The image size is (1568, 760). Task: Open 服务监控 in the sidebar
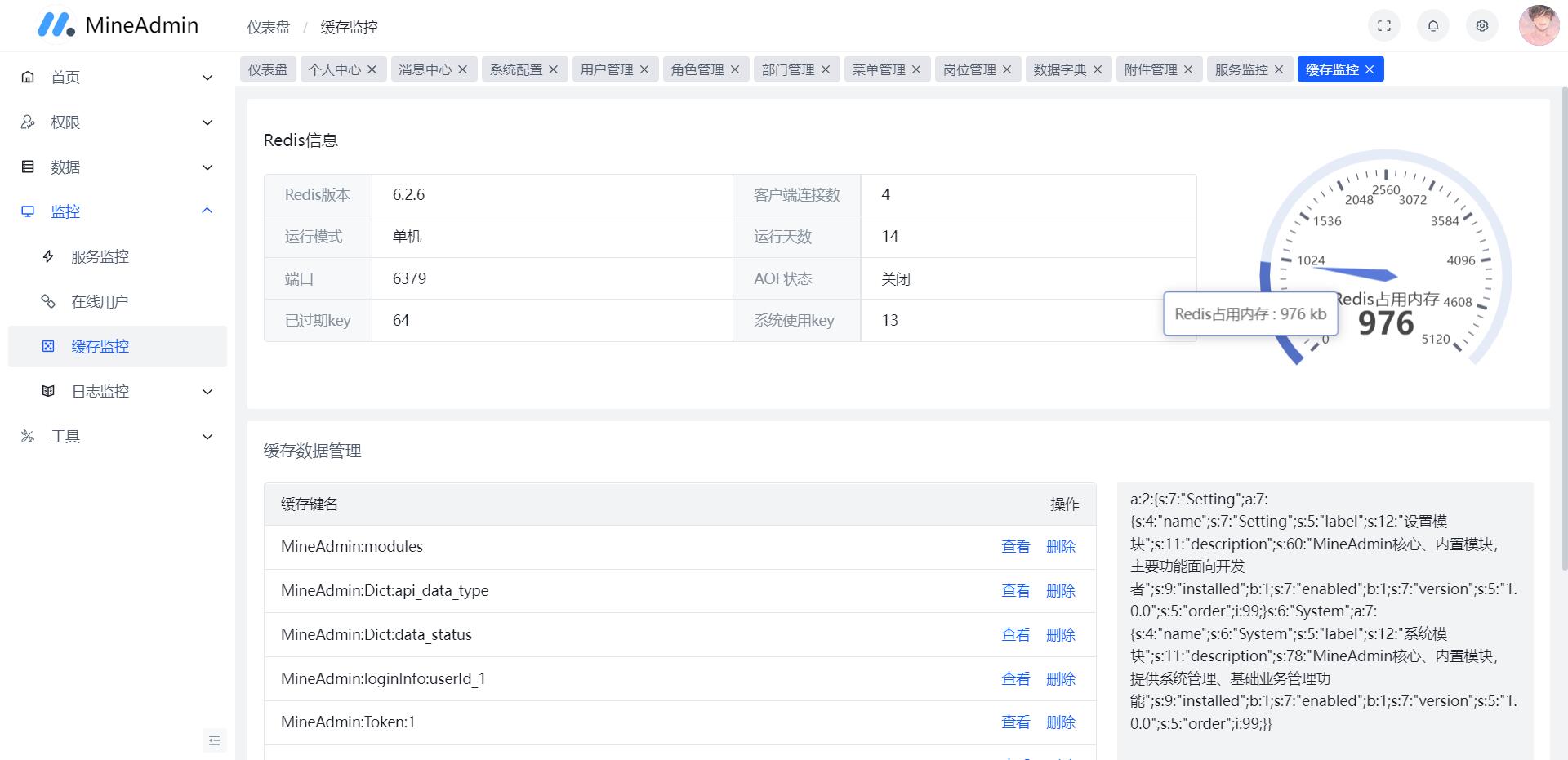pyautogui.click(x=118, y=256)
